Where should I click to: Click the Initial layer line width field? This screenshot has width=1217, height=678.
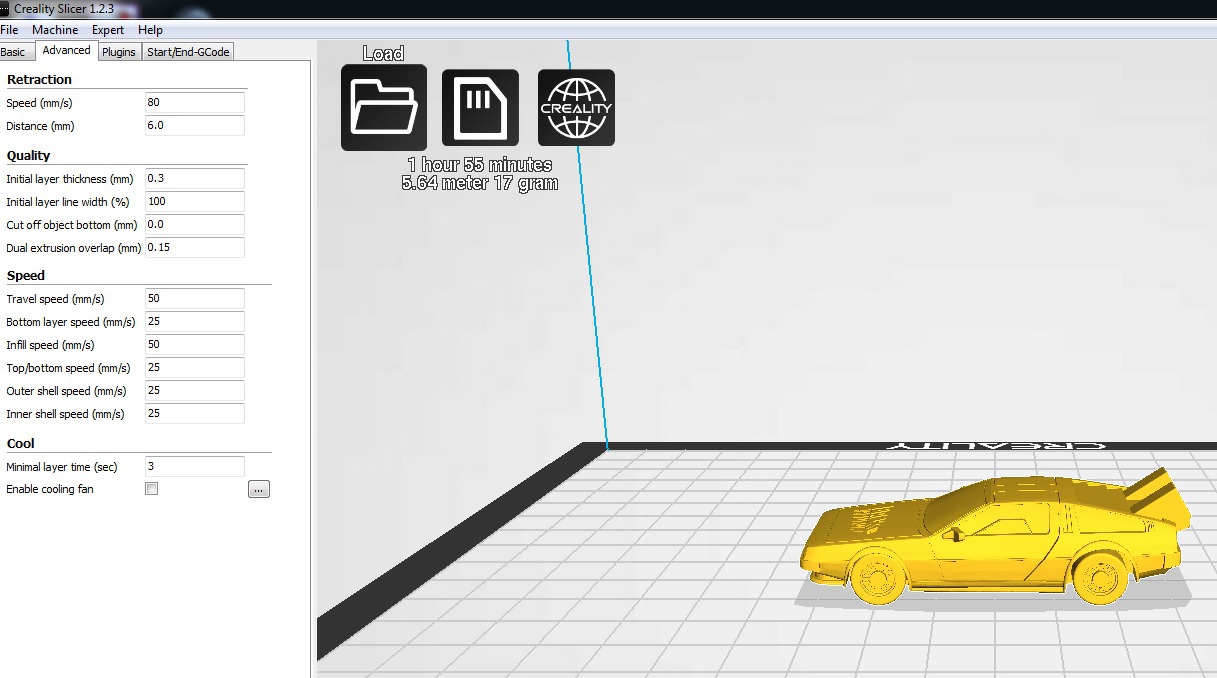pos(195,202)
